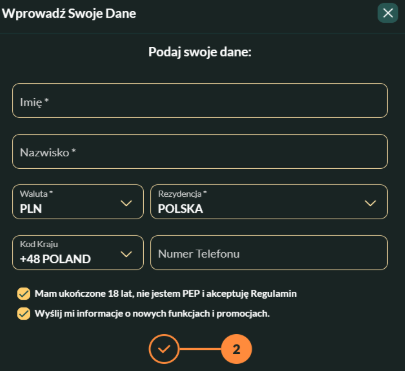Focus the Nazwisko input field

click(200, 152)
